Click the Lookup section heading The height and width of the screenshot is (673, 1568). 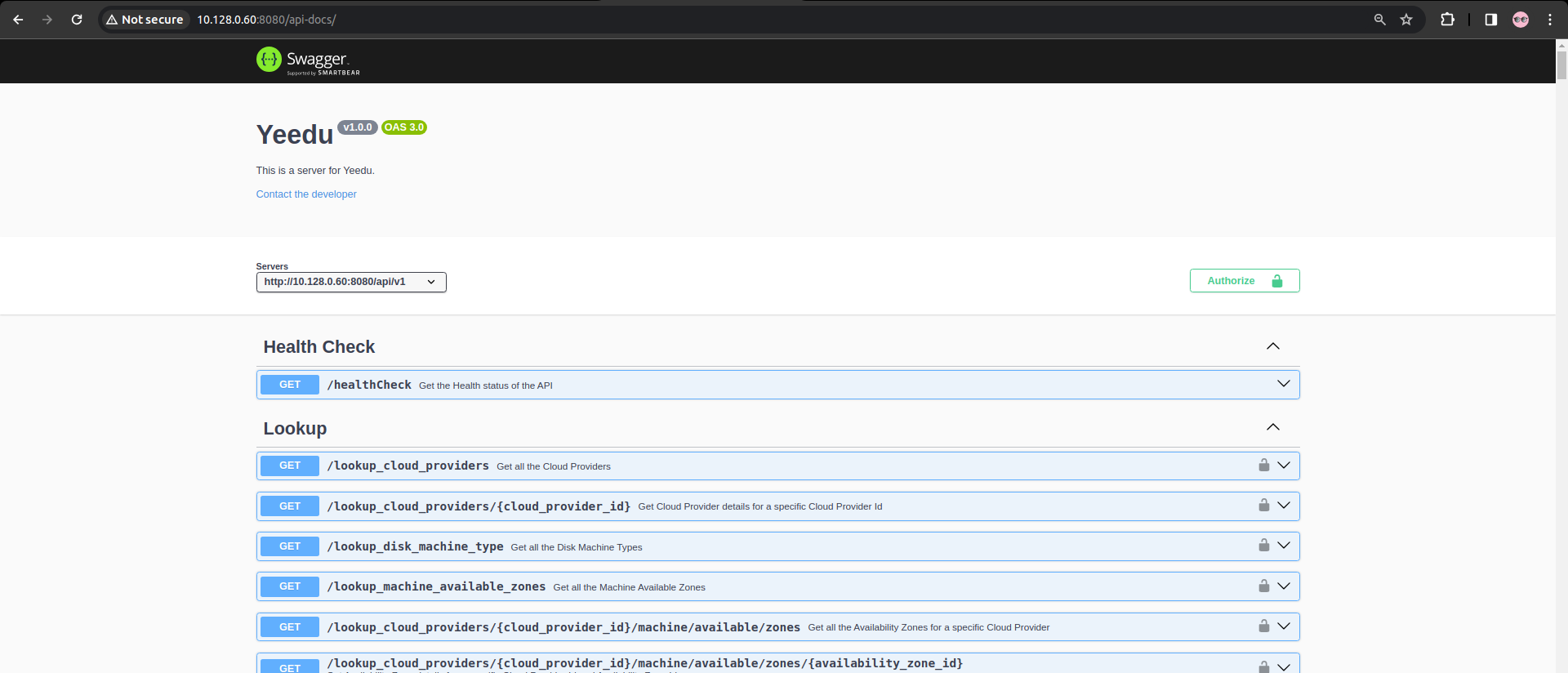click(x=295, y=429)
